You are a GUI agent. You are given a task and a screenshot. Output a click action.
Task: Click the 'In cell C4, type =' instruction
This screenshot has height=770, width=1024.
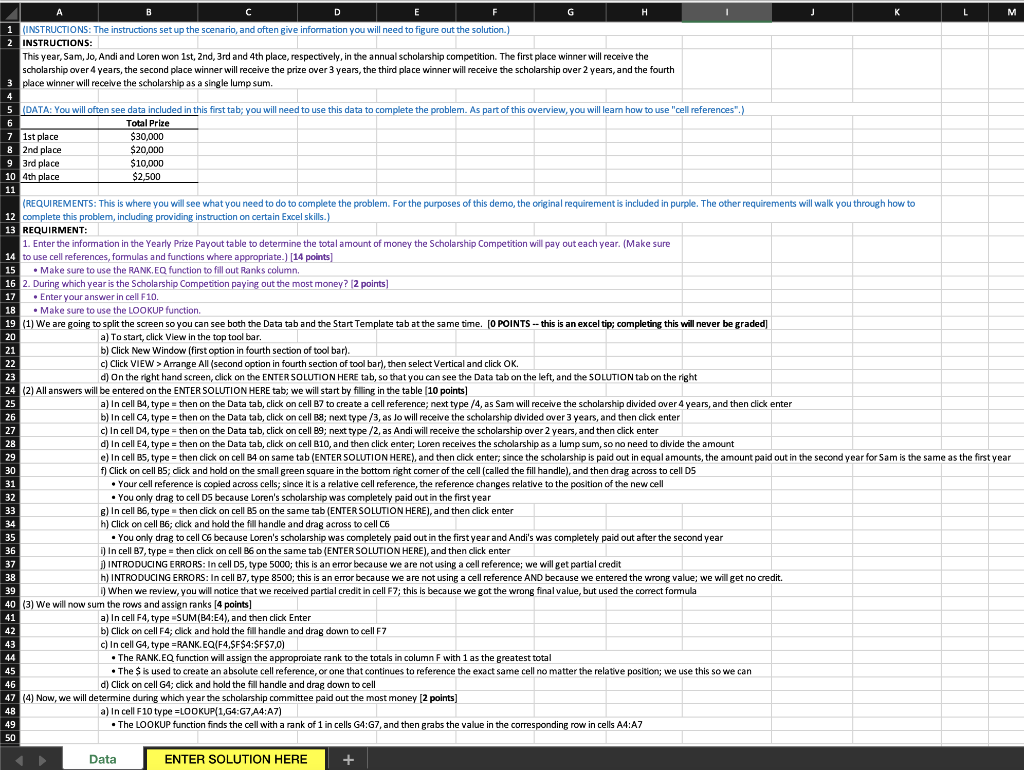tap(390, 417)
